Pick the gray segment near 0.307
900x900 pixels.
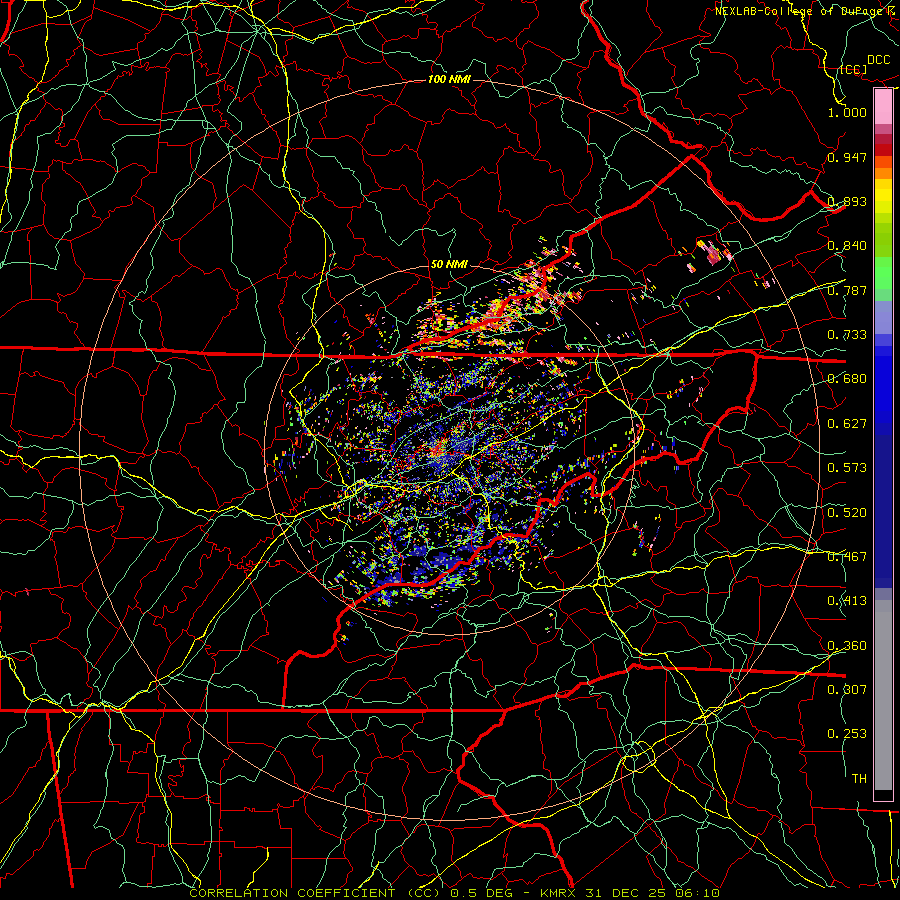coord(883,695)
